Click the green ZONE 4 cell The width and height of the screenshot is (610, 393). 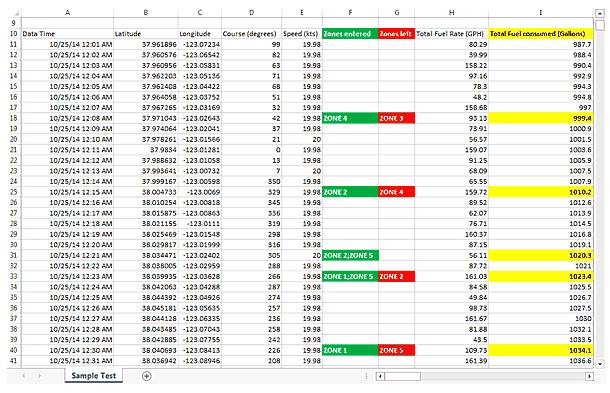(x=350, y=118)
